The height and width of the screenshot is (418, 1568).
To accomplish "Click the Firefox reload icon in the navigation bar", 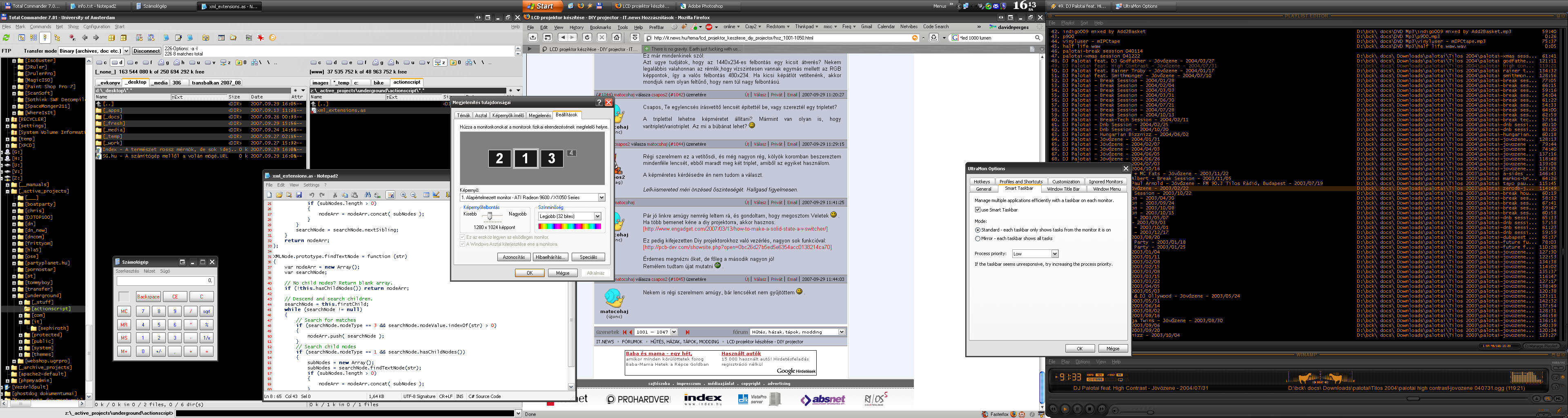I will pyautogui.click(x=588, y=38).
